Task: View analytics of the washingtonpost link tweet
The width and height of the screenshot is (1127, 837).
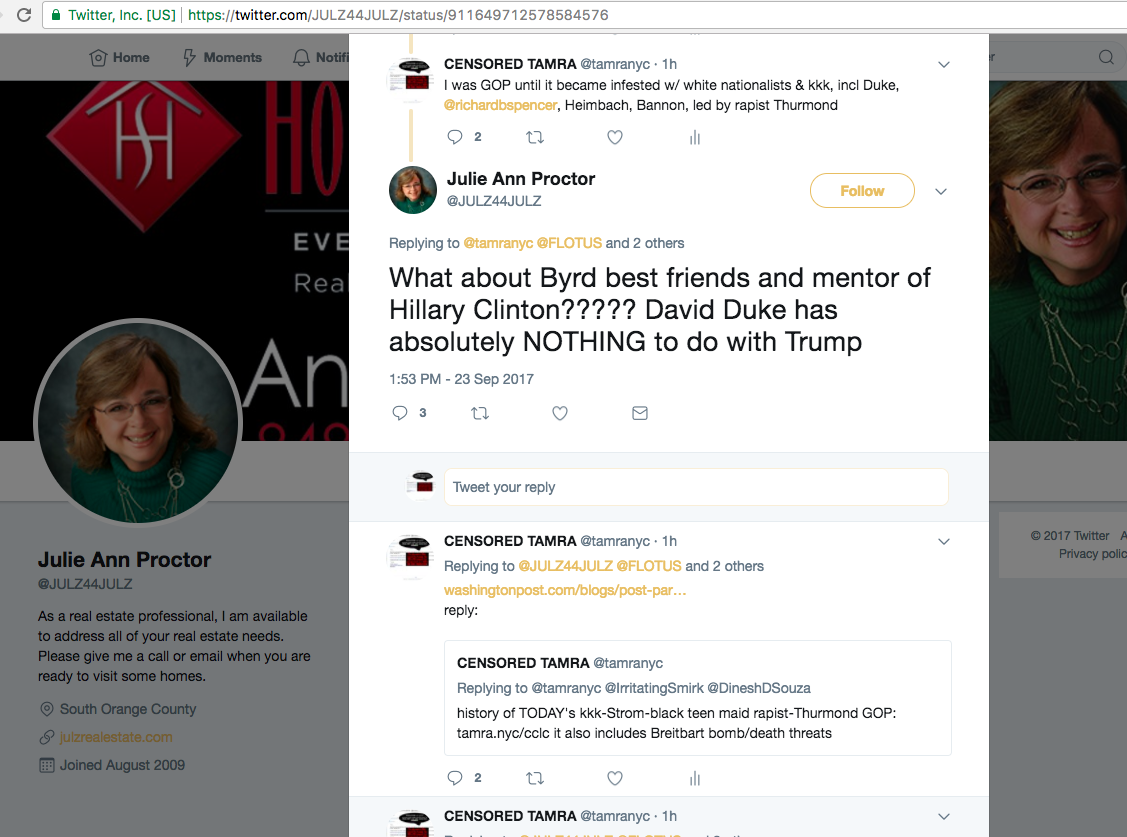Action: (695, 778)
